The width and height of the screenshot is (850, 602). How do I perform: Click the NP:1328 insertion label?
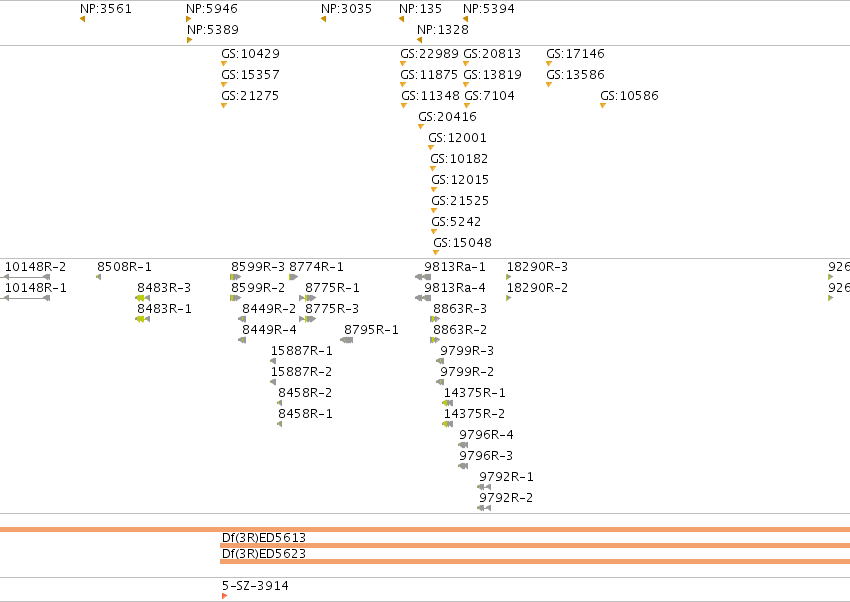[443, 30]
